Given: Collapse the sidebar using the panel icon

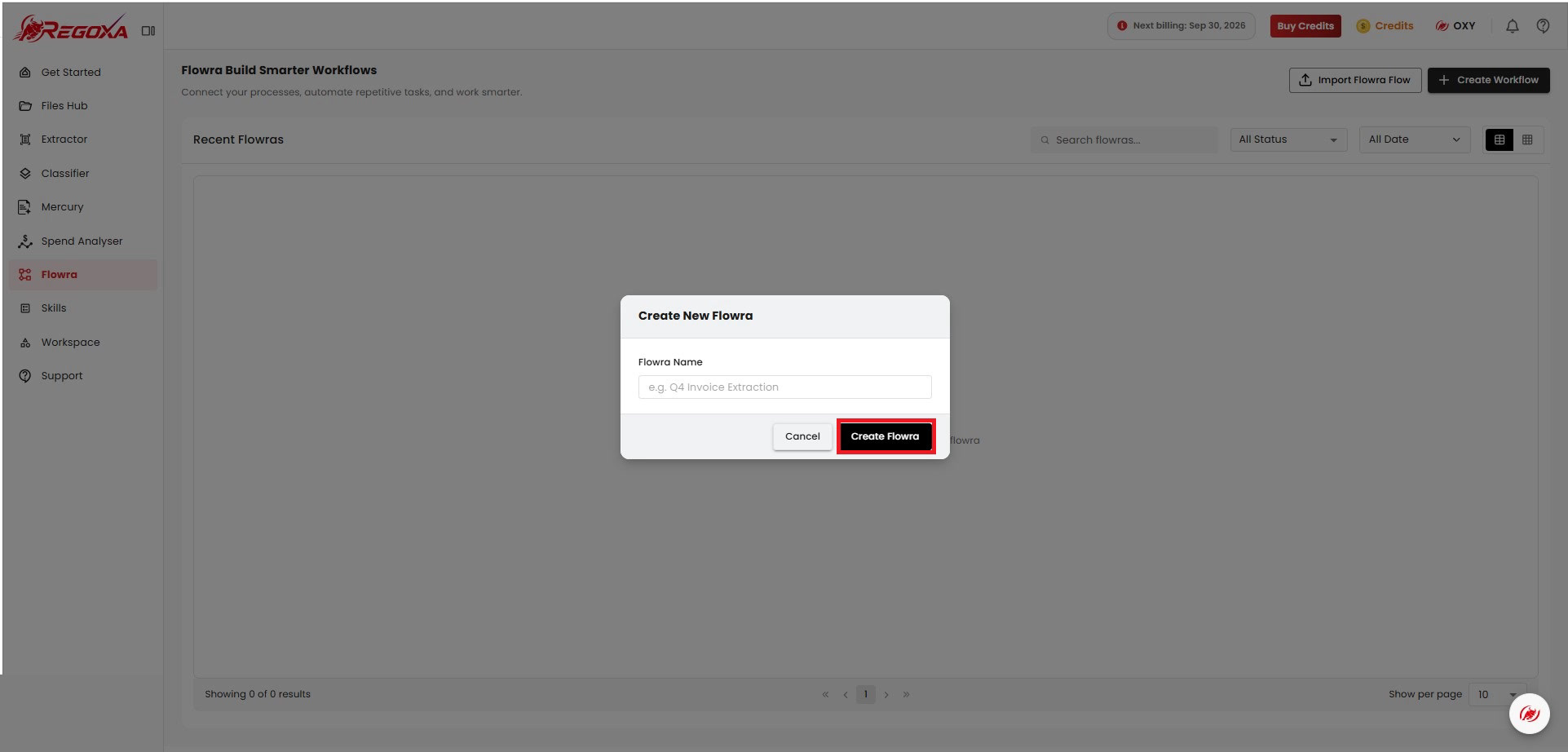Looking at the screenshot, I should click(148, 31).
